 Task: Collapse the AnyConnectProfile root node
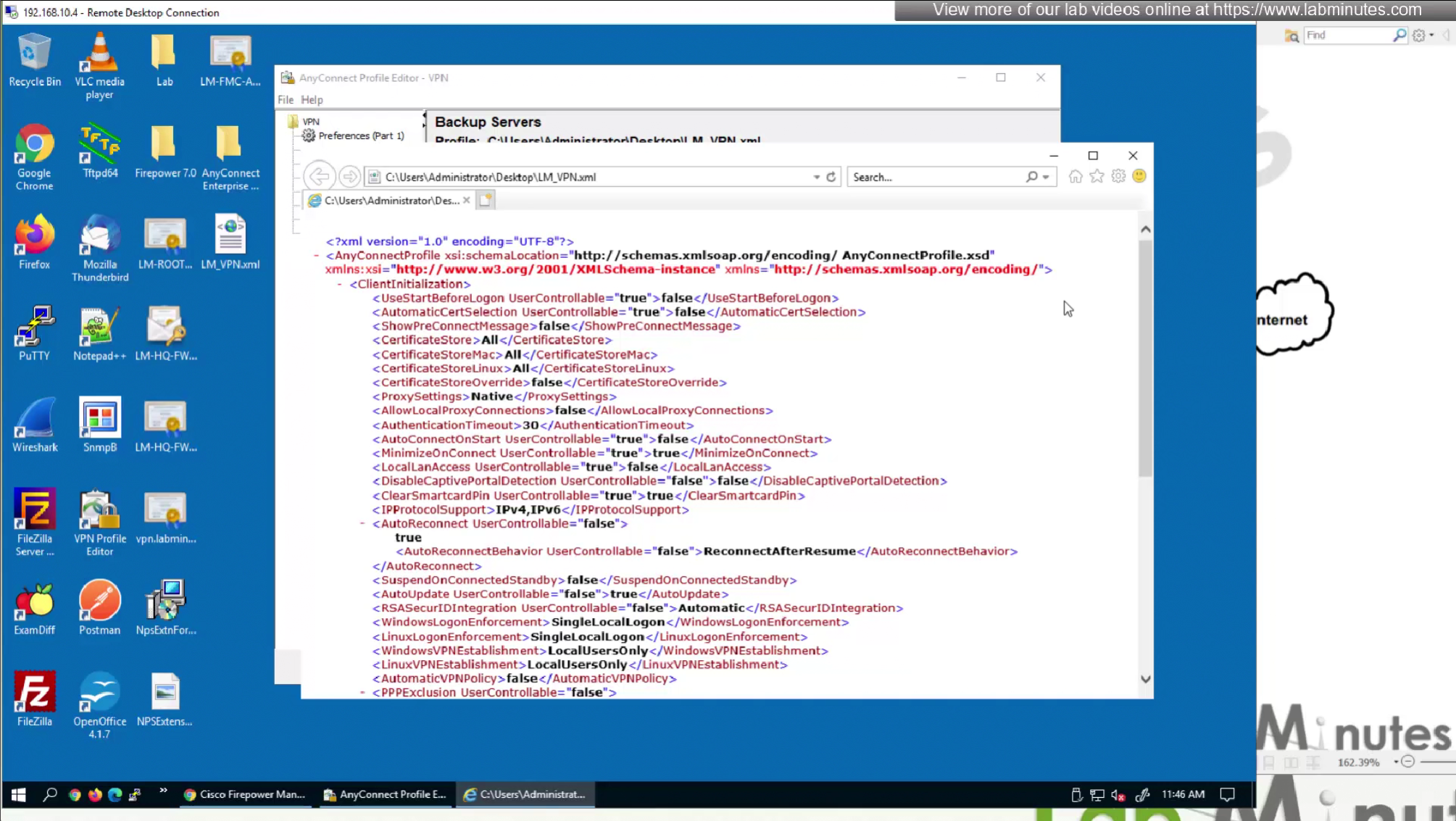coord(317,255)
